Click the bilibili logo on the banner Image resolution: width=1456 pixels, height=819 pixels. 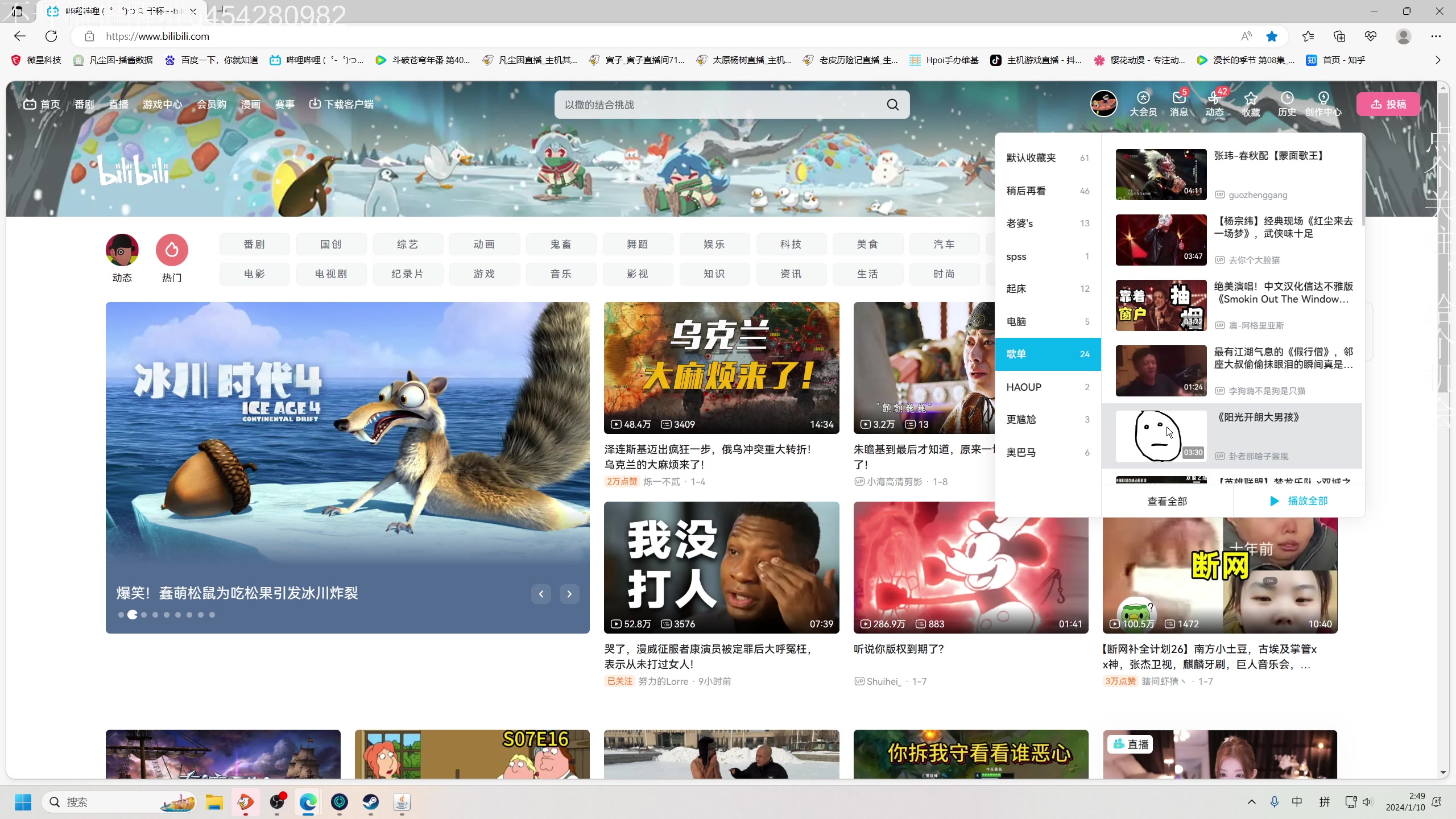click(134, 170)
